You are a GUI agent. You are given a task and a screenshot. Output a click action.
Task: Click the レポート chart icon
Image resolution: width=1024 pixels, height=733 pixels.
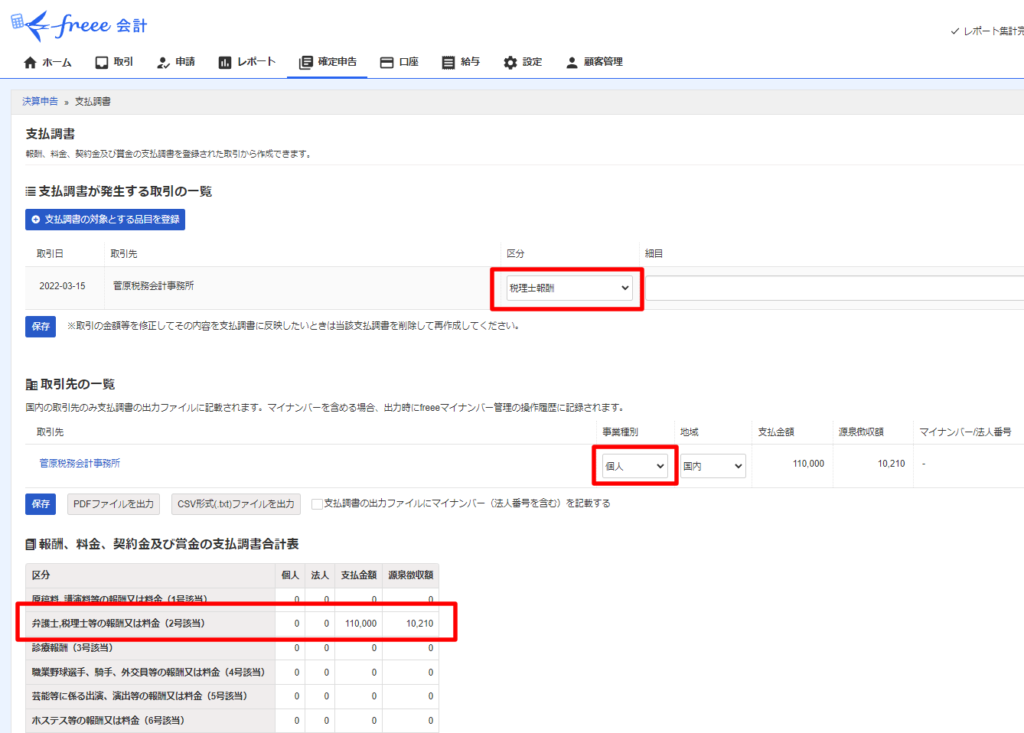pyautogui.click(x=225, y=62)
